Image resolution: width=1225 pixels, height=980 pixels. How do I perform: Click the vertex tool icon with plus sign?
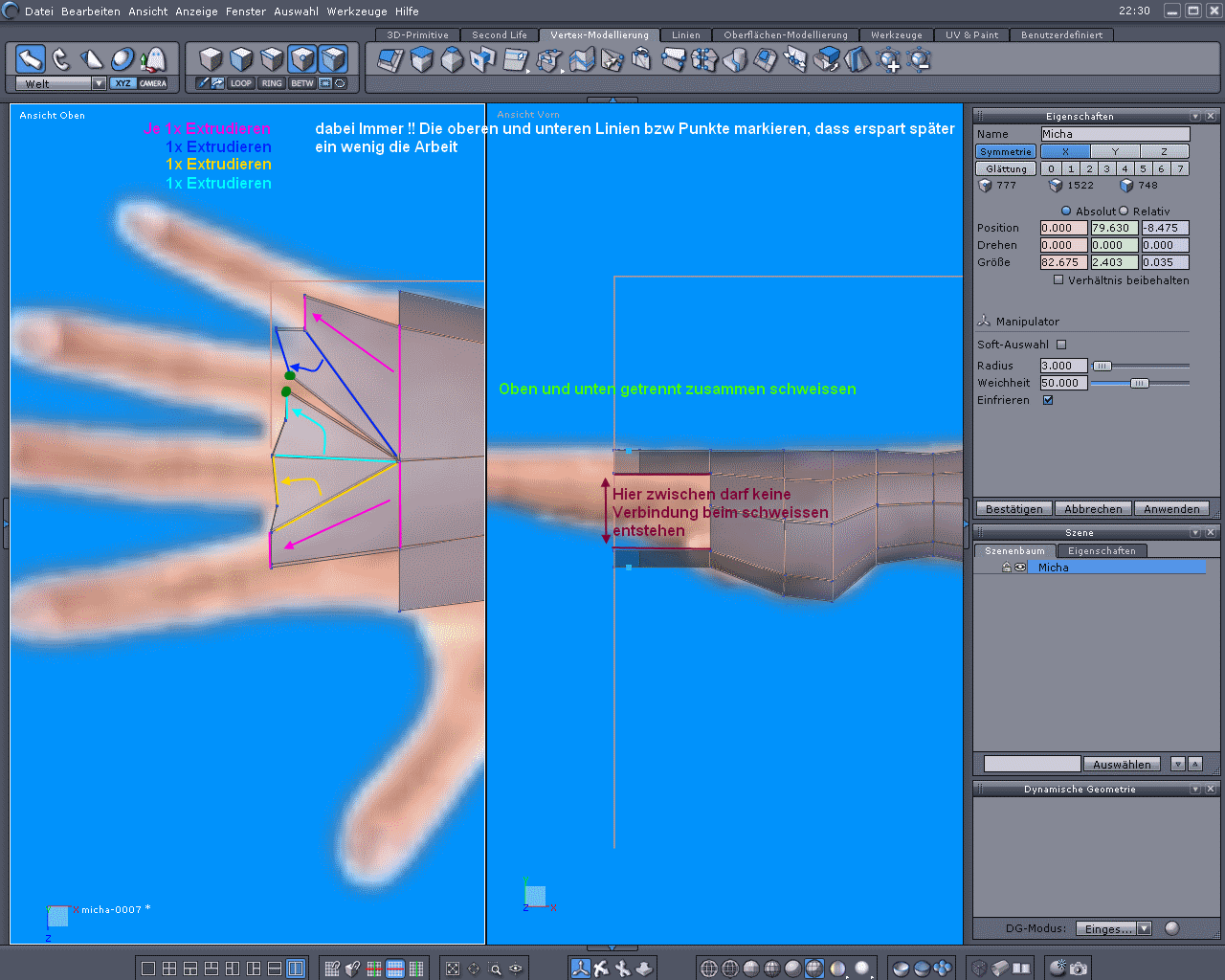(889, 60)
